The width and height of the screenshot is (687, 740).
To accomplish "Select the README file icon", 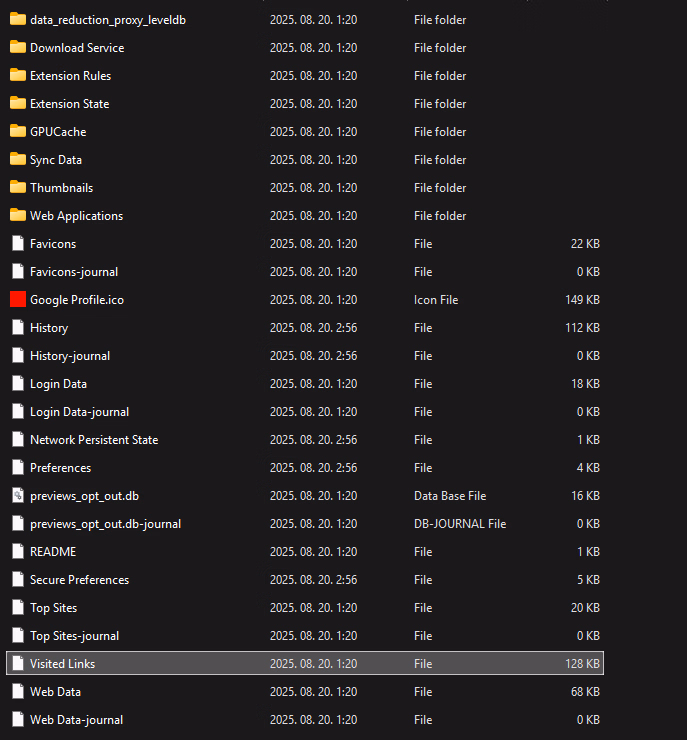I will click(x=17, y=551).
